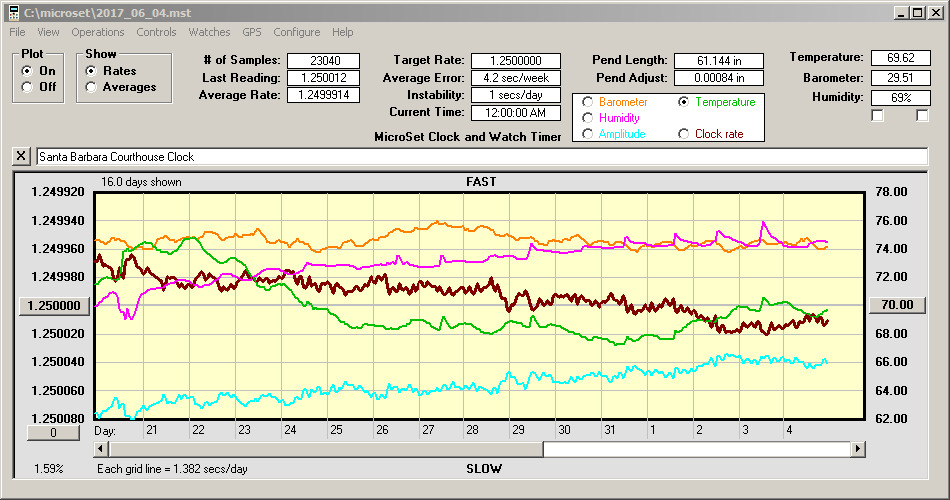This screenshot has width=950, height=500.
Task: Select the Averages radio button
Action: click(92, 87)
